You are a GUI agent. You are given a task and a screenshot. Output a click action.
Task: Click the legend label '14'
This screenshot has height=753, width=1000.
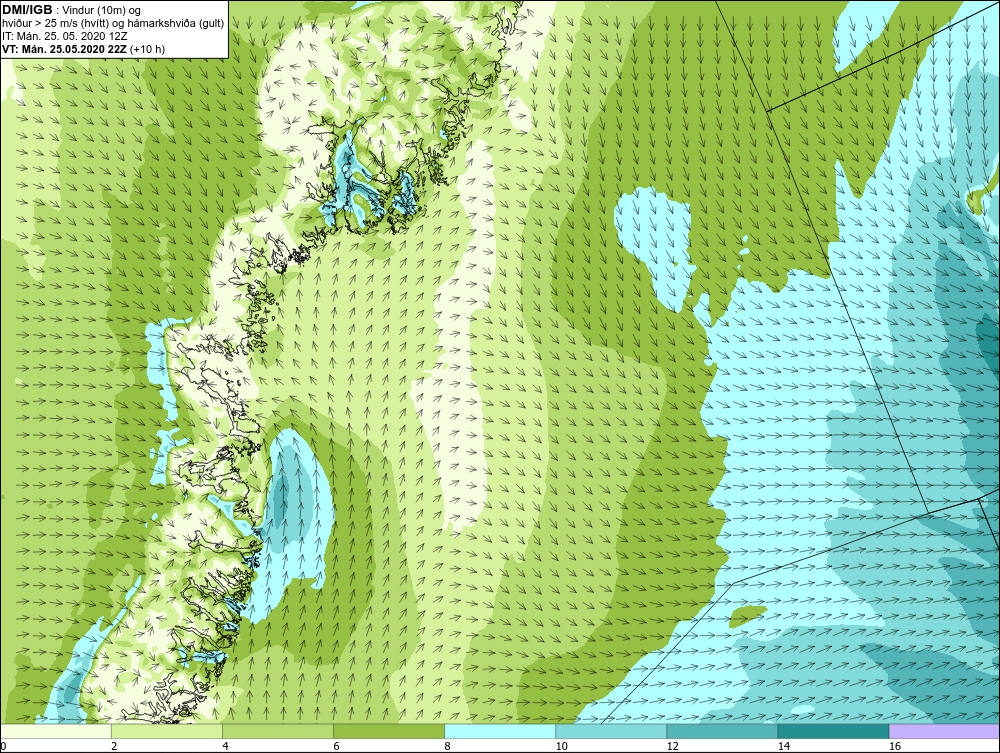click(783, 746)
